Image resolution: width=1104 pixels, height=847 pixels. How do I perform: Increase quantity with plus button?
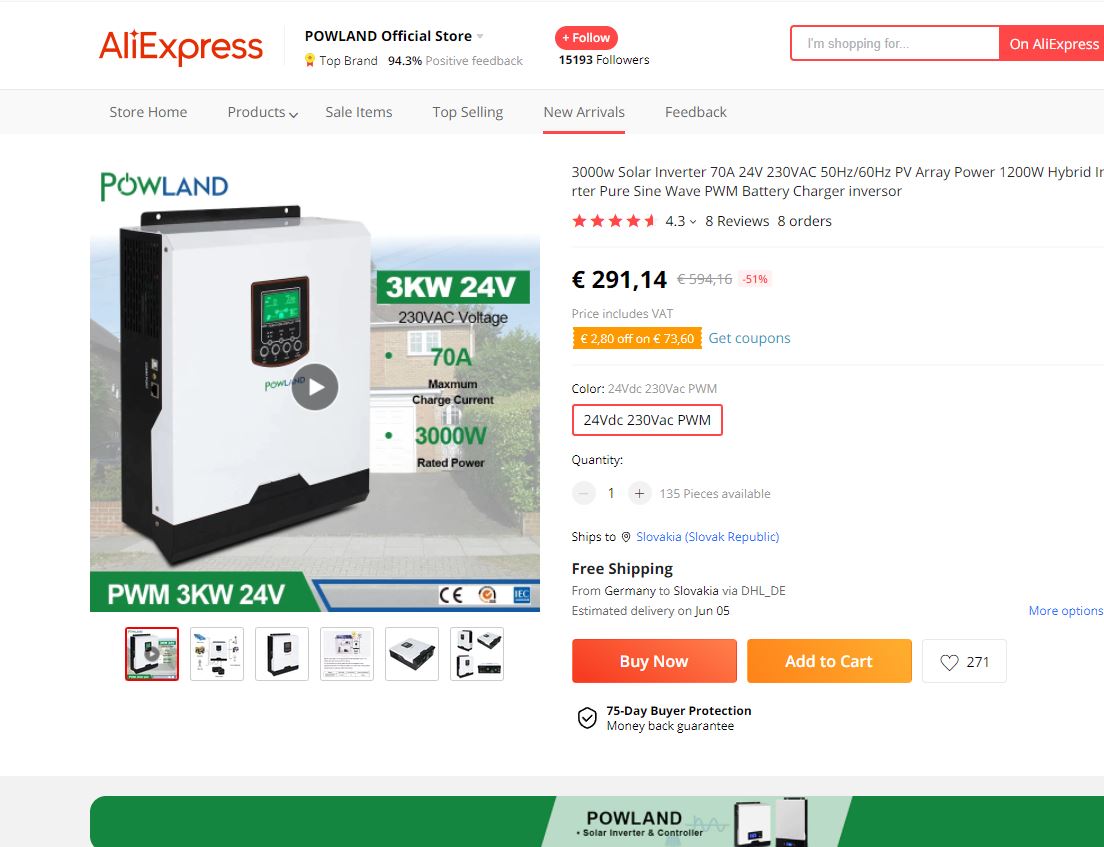pos(639,494)
